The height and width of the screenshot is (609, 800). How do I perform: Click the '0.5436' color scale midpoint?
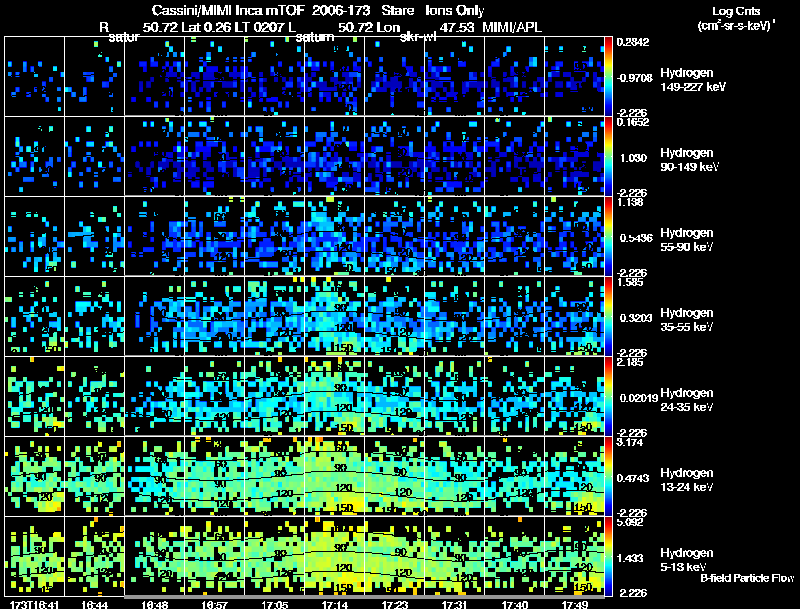[x=636, y=238]
